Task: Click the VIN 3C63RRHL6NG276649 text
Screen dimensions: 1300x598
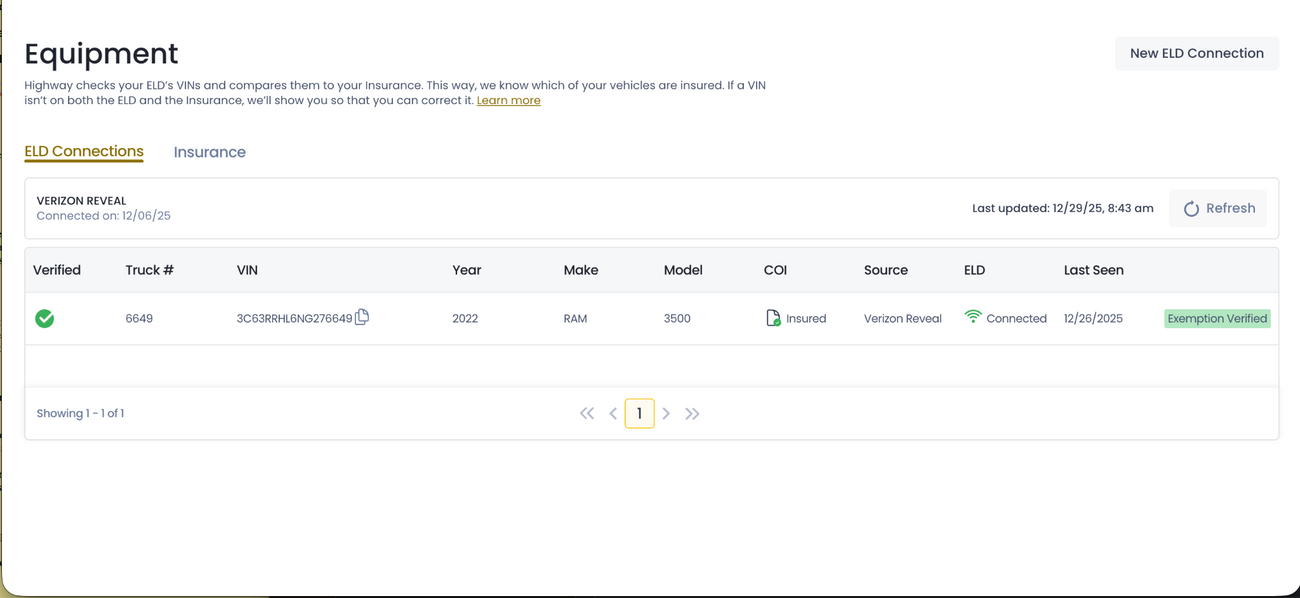Action: pos(293,317)
